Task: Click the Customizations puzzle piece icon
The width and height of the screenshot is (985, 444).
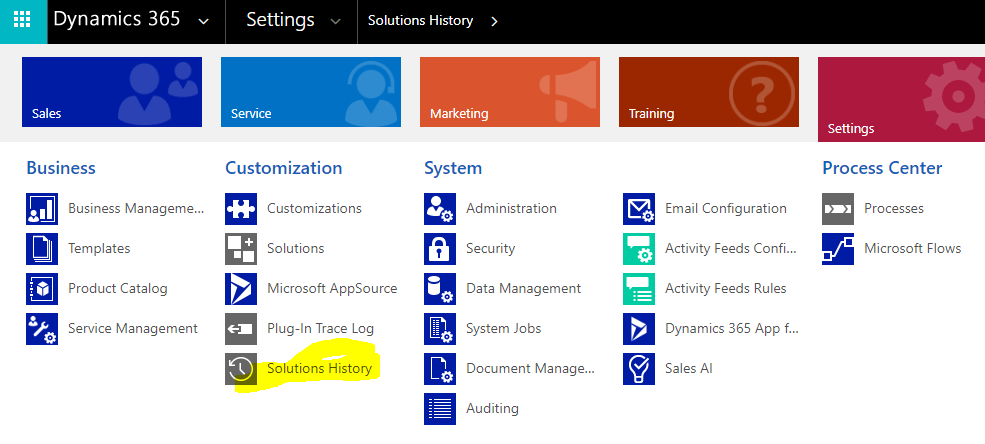Action: point(241,209)
